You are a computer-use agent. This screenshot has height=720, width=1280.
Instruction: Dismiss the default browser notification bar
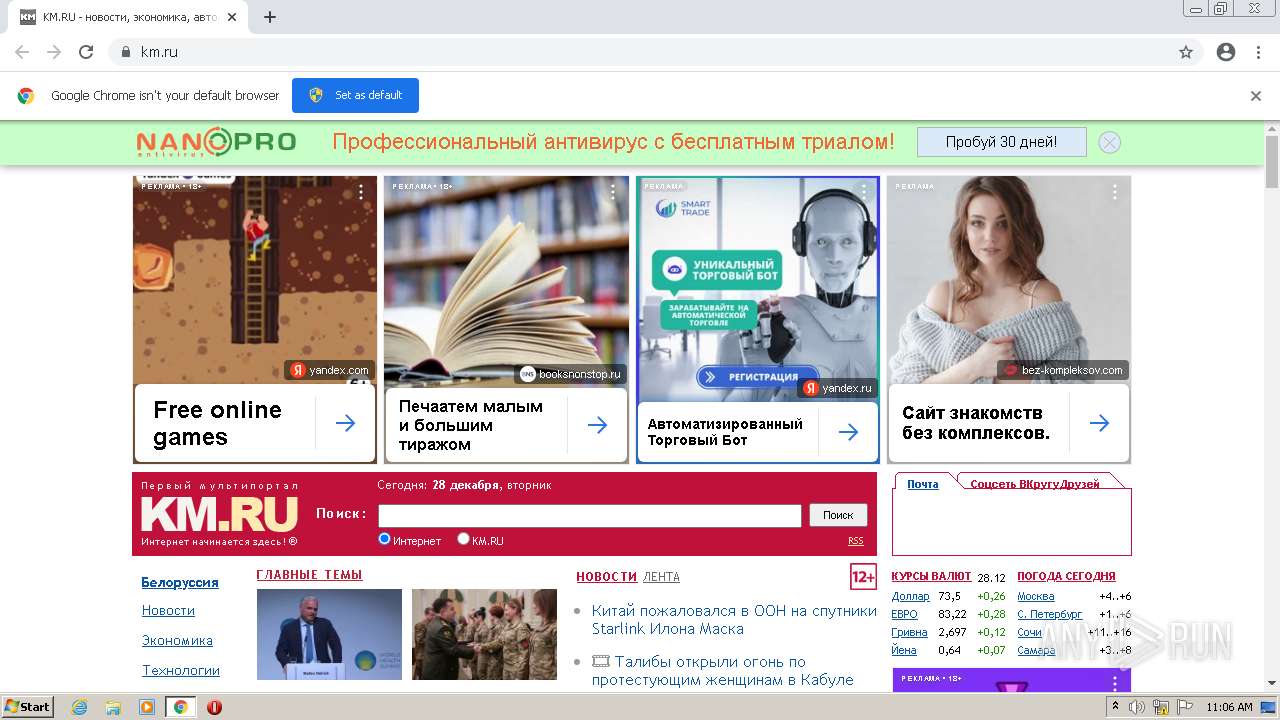(x=1256, y=96)
